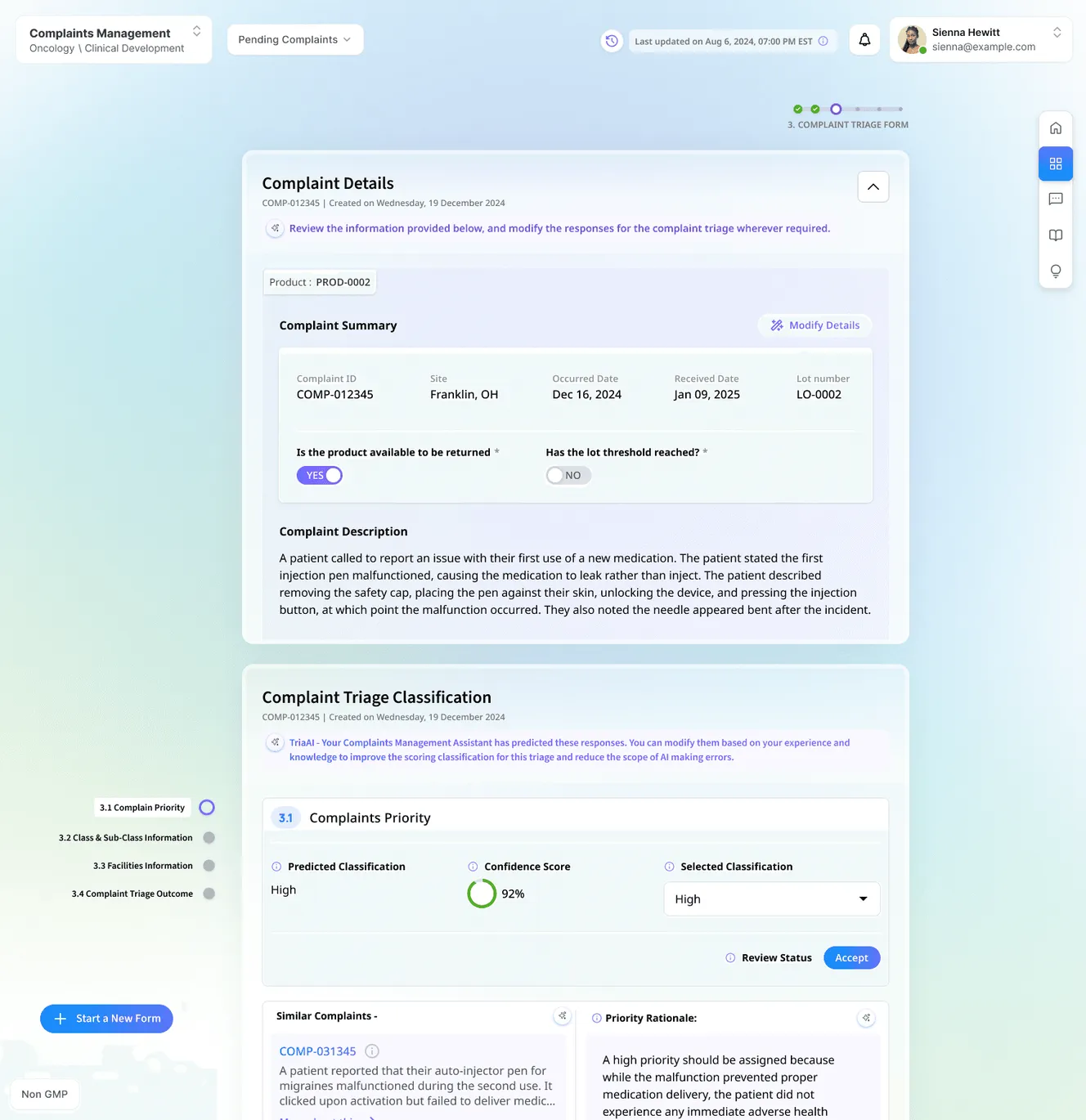The image size is (1086, 1120).
Task: Select the grid dashboard icon in sidebar
Action: (x=1056, y=164)
